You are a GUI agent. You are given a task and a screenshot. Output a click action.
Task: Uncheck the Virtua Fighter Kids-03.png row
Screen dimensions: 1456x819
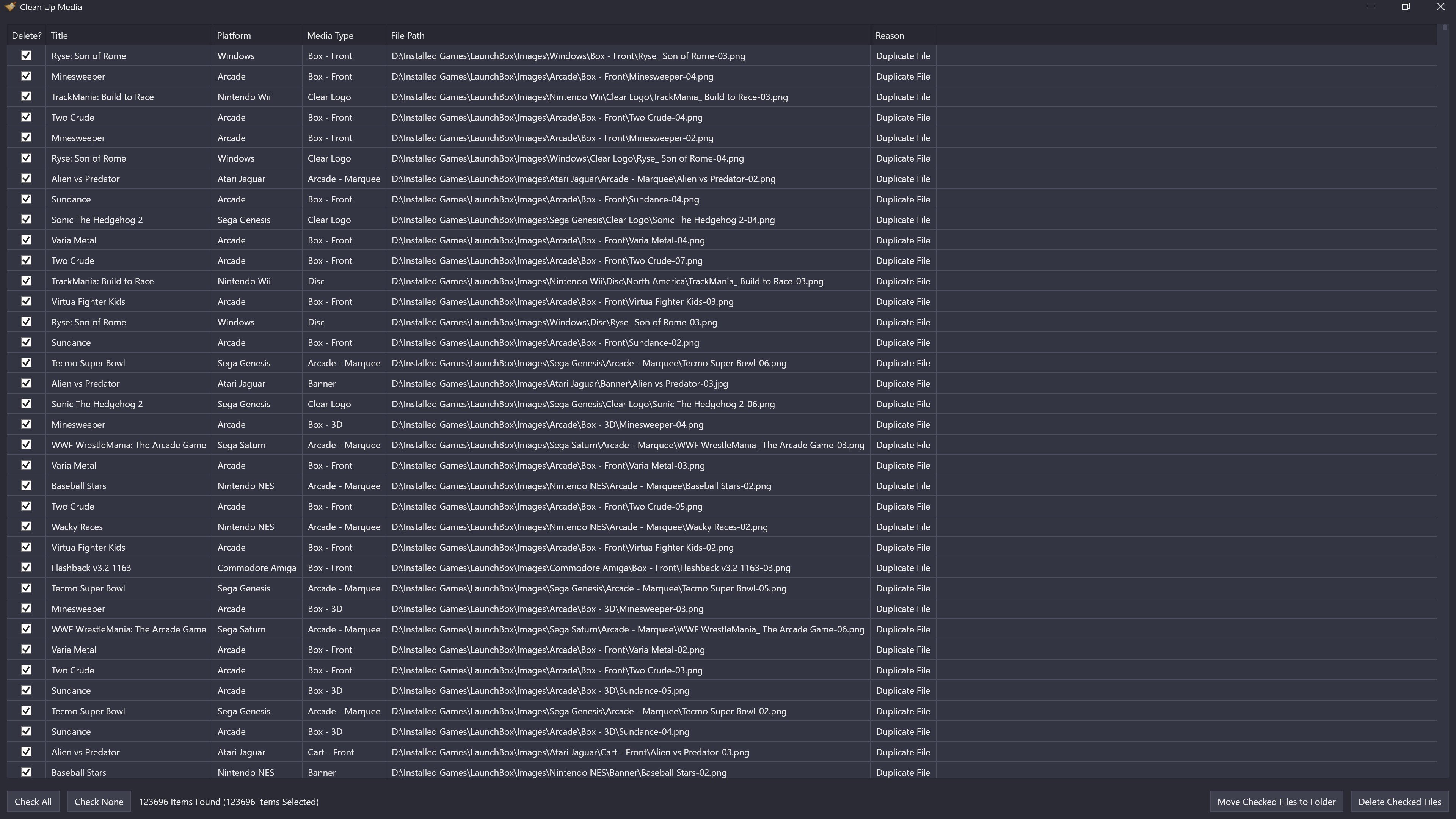point(26,301)
